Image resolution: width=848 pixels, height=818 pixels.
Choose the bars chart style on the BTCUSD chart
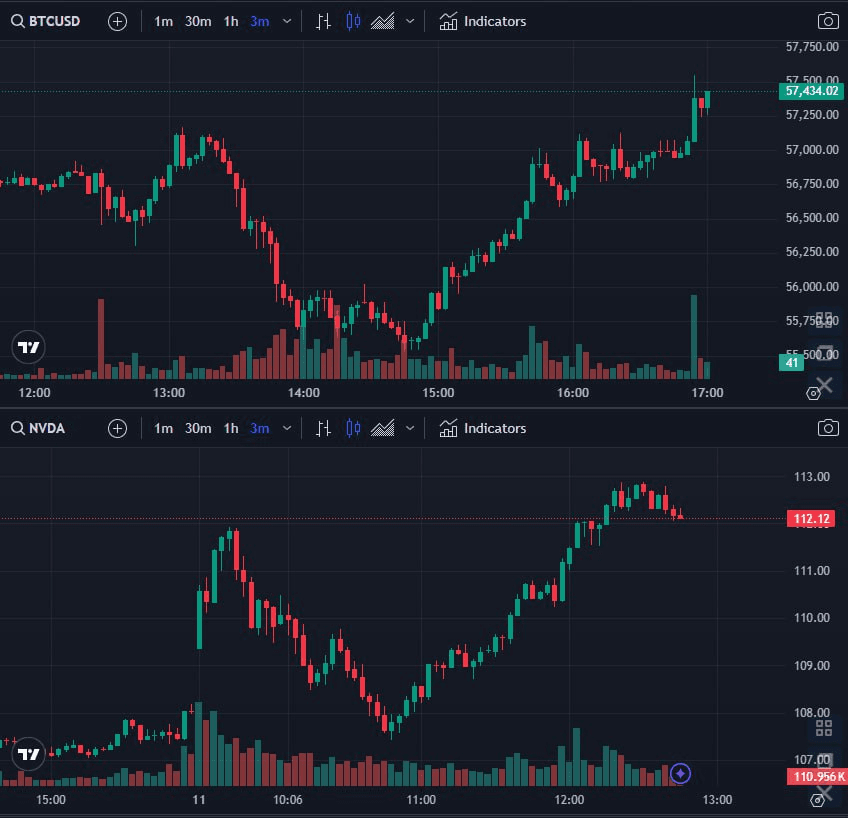click(x=323, y=22)
